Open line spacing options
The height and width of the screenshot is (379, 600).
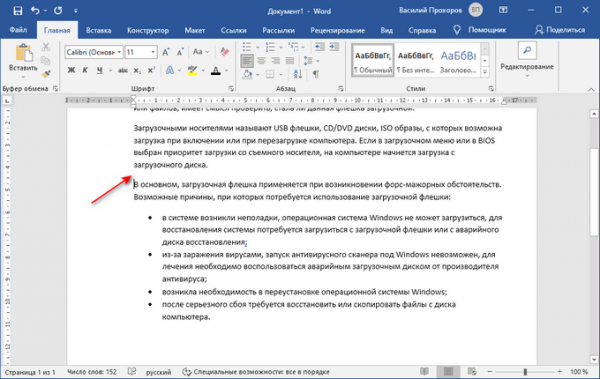[x=308, y=60]
